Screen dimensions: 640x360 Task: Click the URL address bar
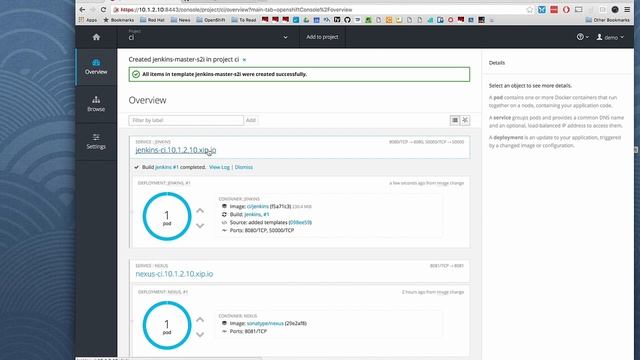coord(318,9)
